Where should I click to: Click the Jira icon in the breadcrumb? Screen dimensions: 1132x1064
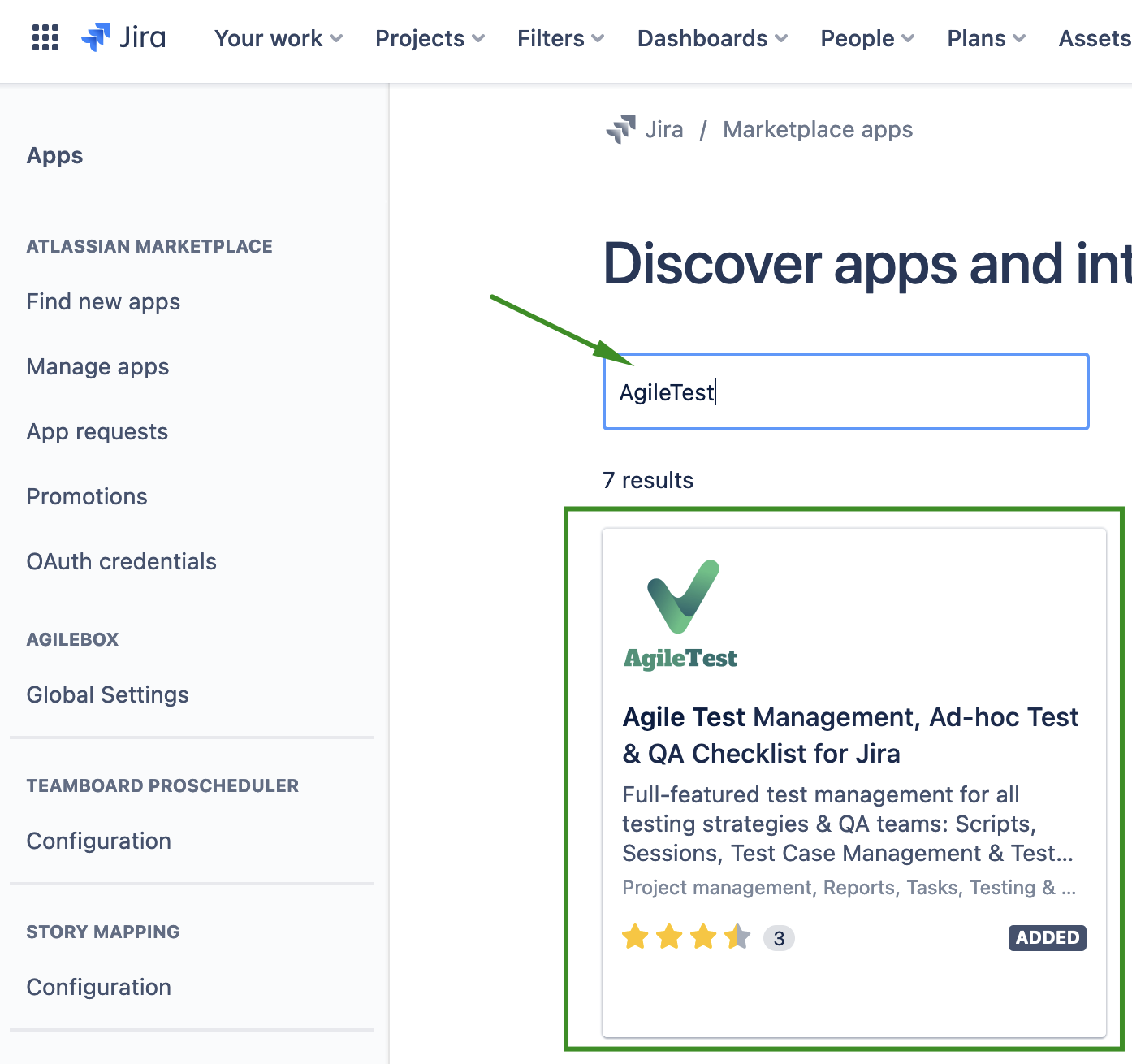point(621,129)
